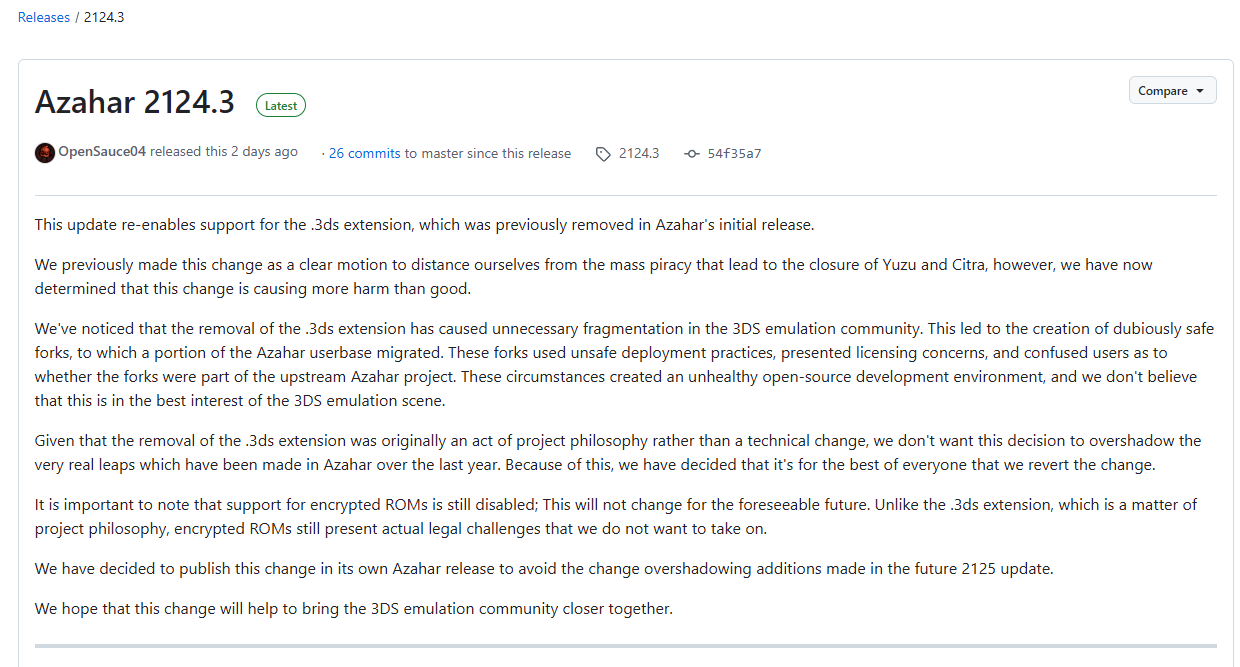The height and width of the screenshot is (667, 1240).
Task: Click the 'released this 2 days ago' timestamp
Action: (224, 152)
